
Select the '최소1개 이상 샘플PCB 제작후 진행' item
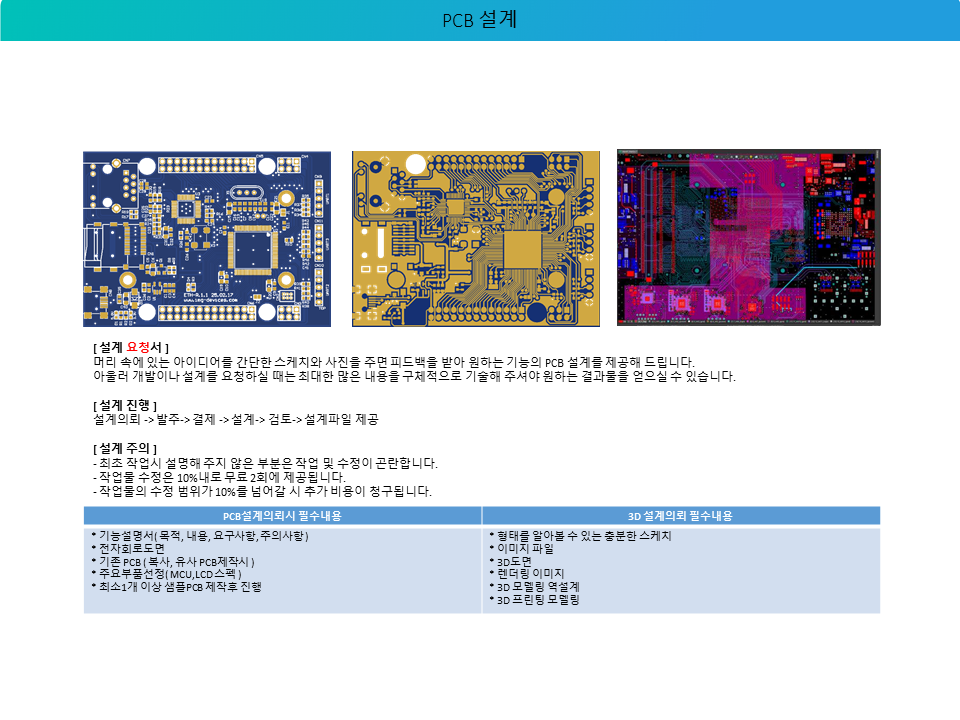pyautogui.click(x=177, y=587)
